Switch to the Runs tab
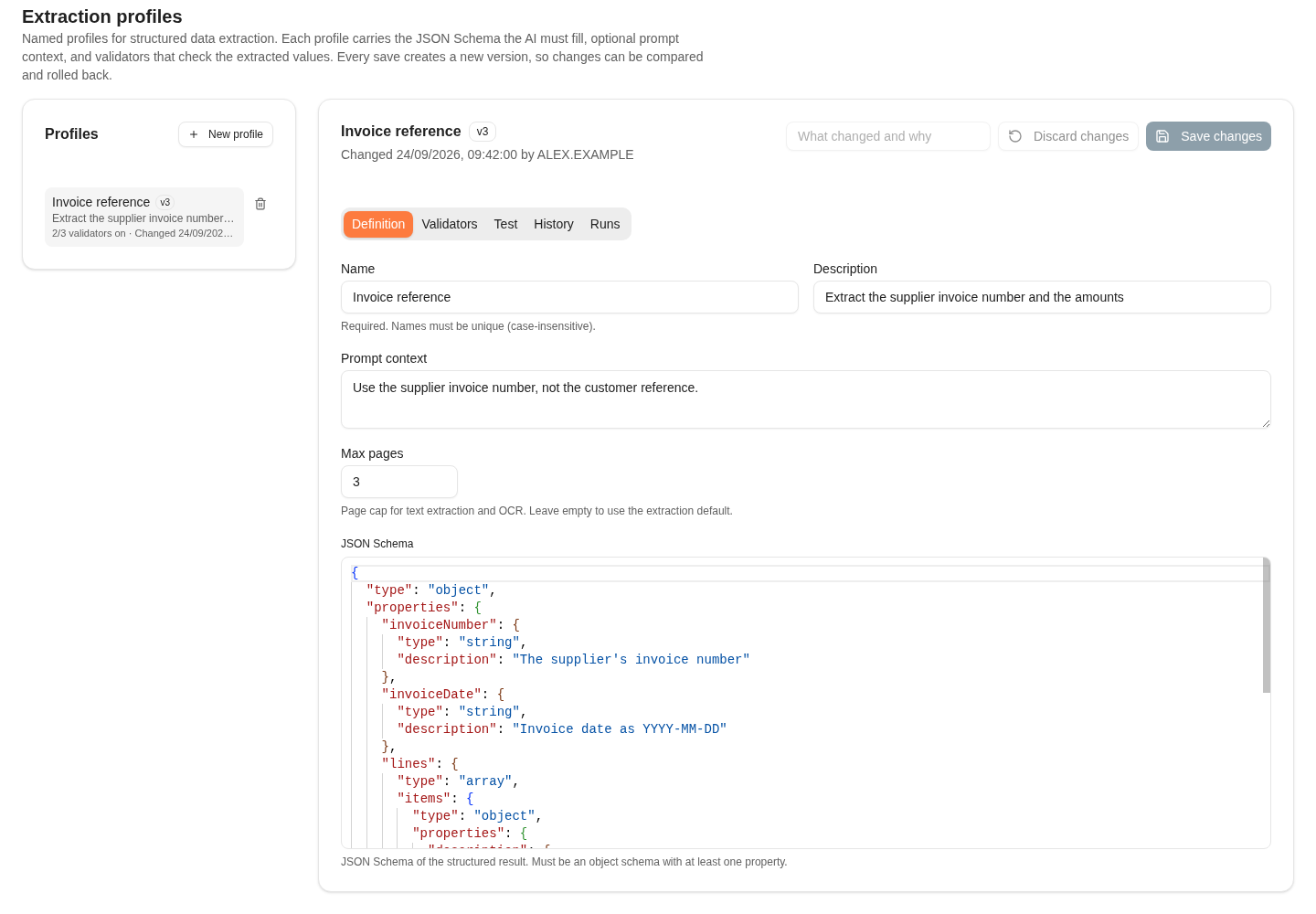 tap(605, 224)
